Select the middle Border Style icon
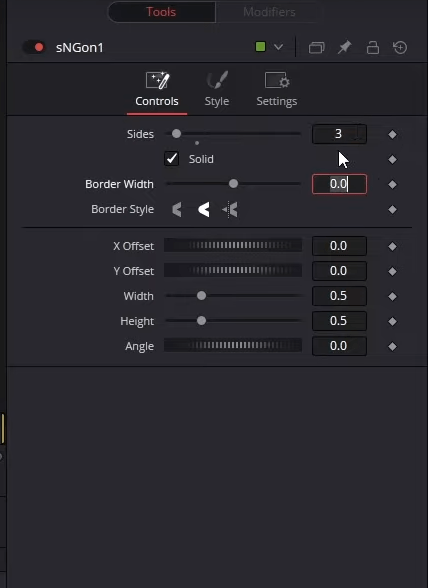The width and height of the screenshot is (428, 588). (x=203, y=209)
